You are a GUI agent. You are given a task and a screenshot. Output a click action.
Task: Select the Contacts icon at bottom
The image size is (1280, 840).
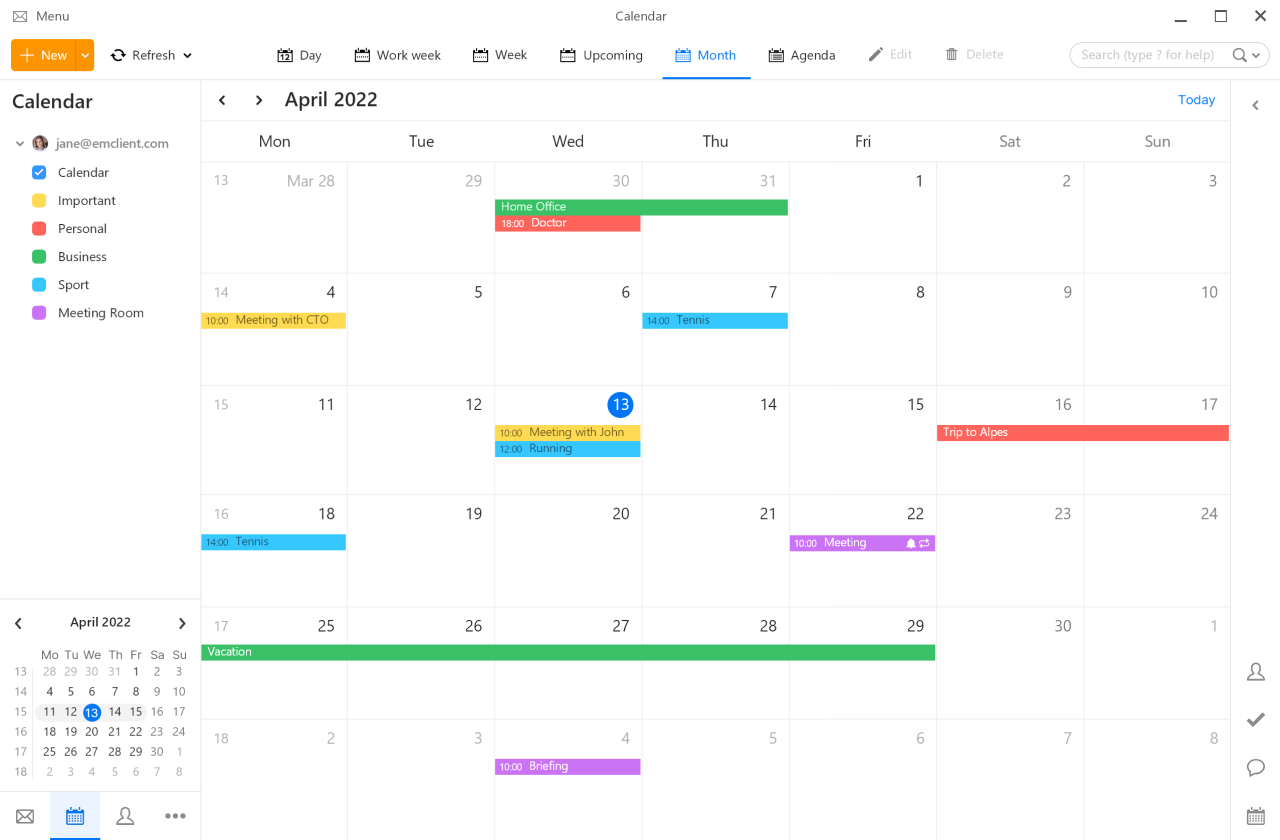pyautogui.click(x=124, y=816)
